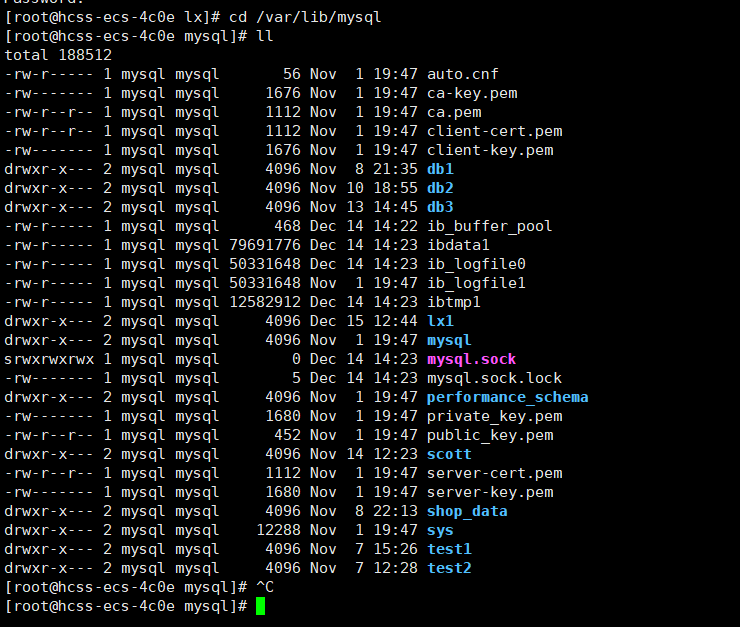Click the 'Dec 15 12:44' timestamp
740x627 pixels.
click(363, 321)
